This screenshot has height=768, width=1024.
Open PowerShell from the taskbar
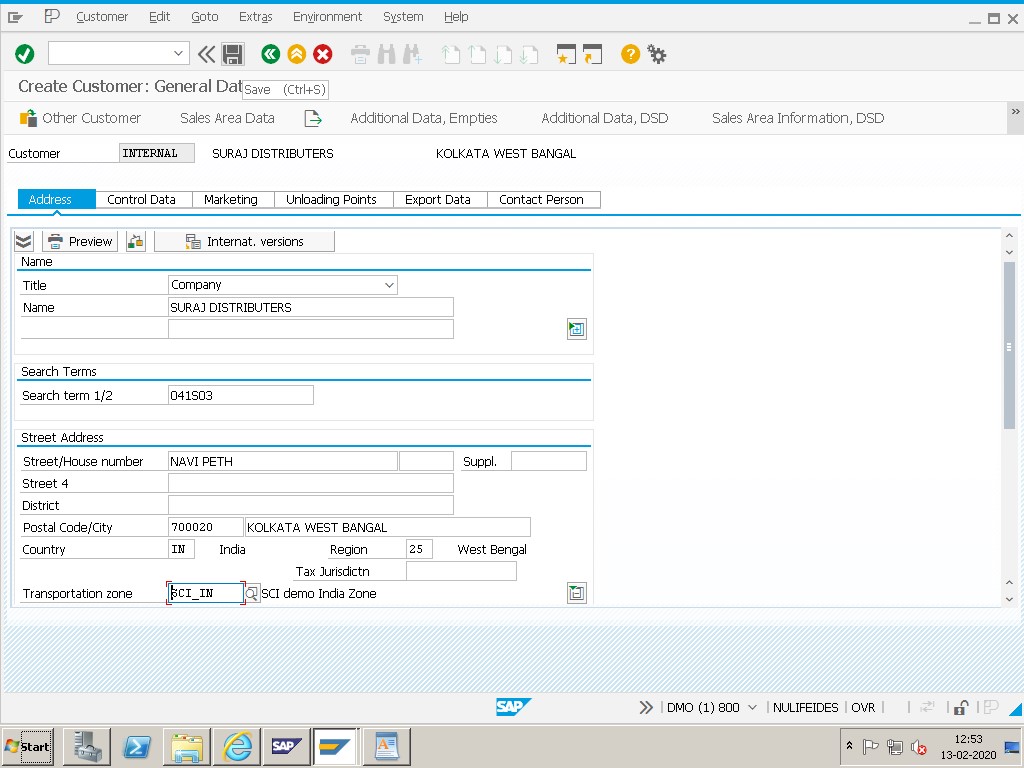[x=136, y=746]
